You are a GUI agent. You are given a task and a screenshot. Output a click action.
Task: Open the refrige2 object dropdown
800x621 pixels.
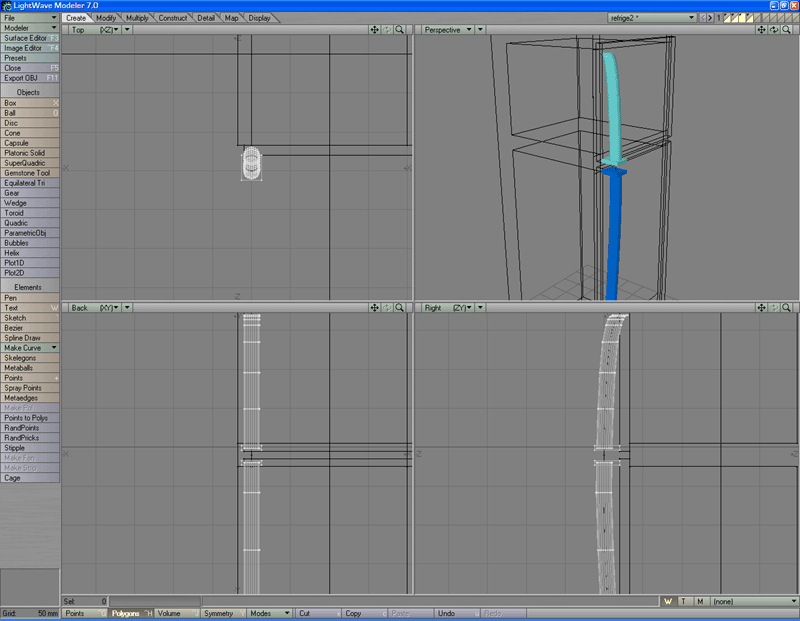pyautogui.click(x=652, y=18)
